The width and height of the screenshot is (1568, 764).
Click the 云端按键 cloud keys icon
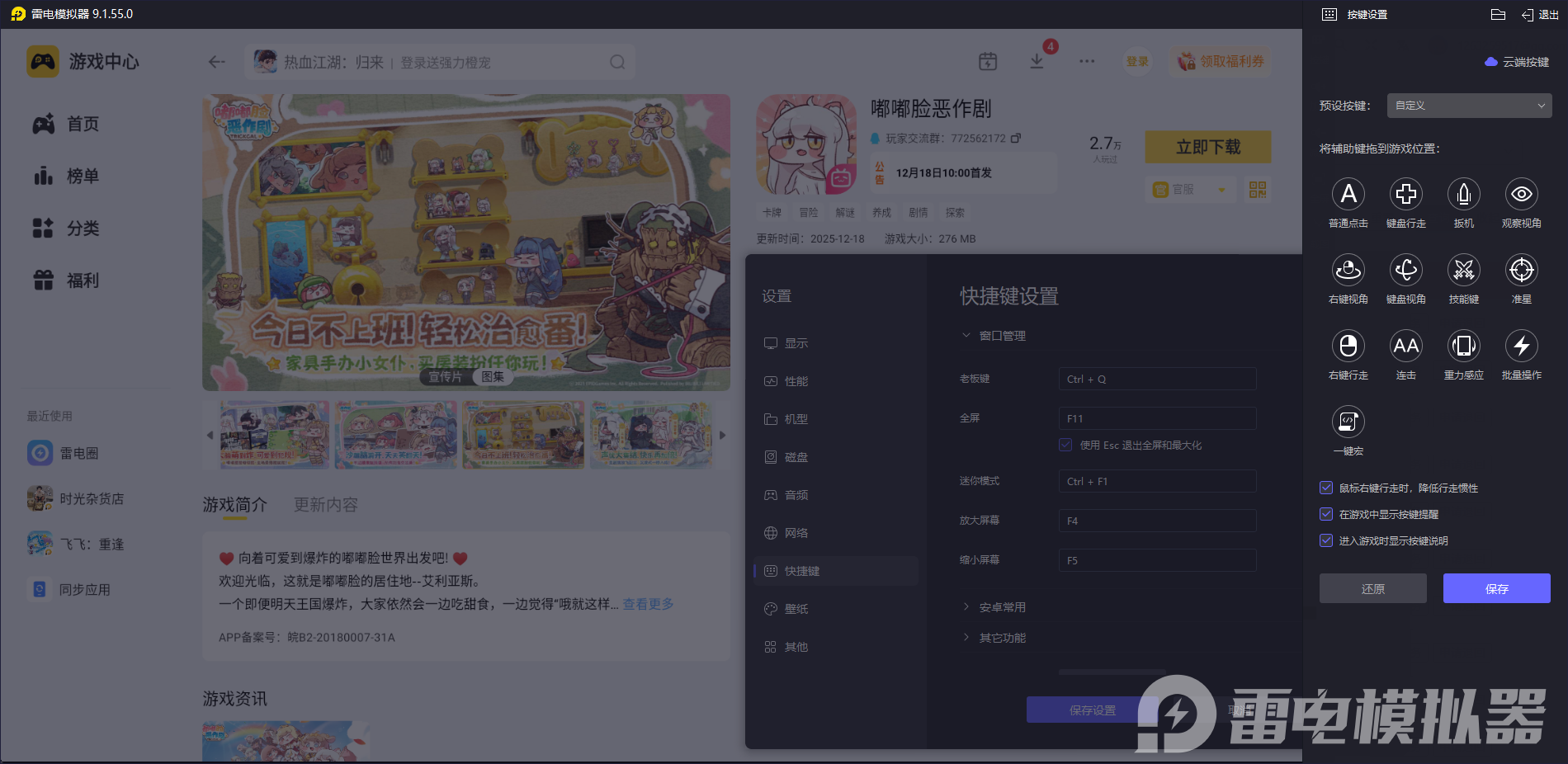click(x=1491, y=62)
